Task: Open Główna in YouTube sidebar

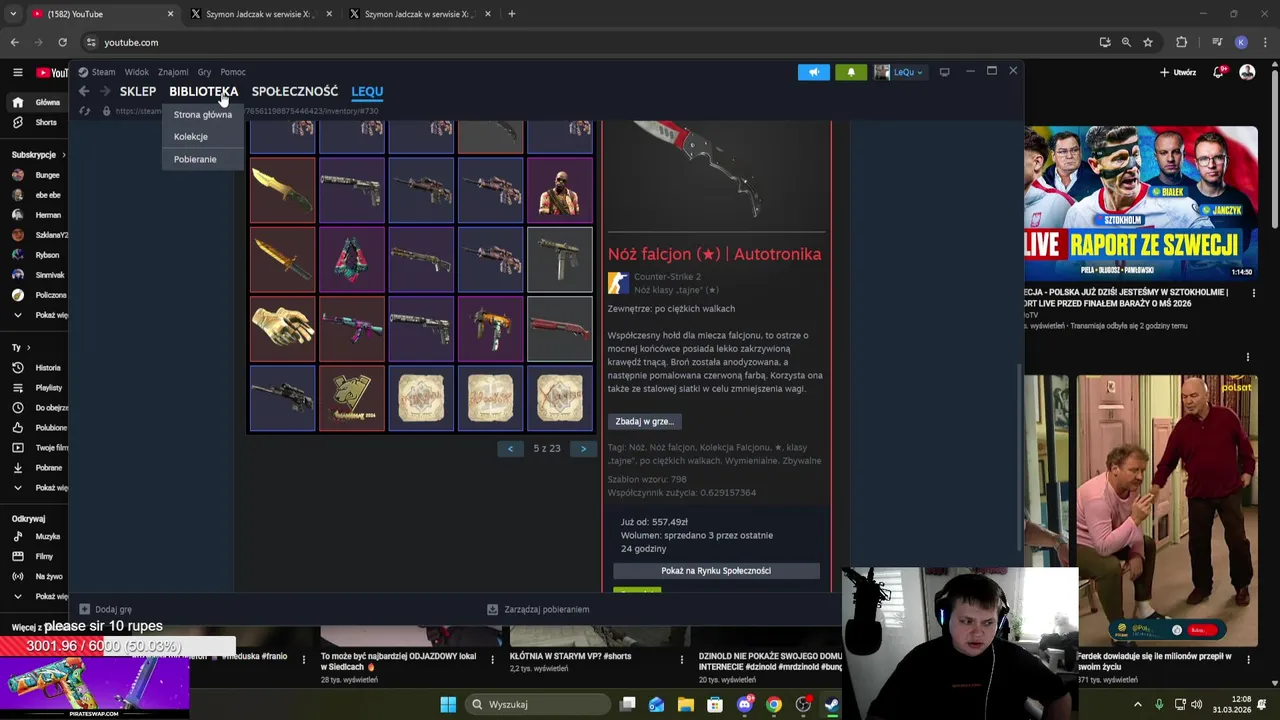Action: (36, 102)
